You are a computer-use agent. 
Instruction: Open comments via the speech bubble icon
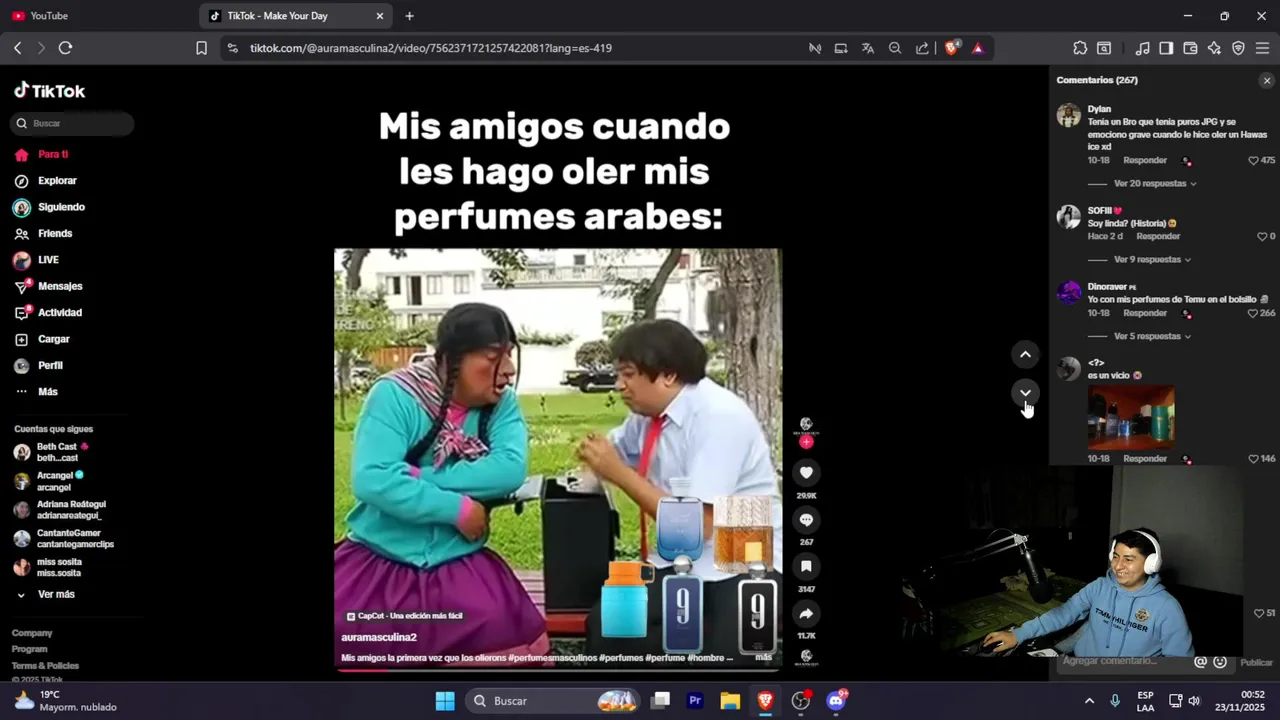[x=806, y=519]
